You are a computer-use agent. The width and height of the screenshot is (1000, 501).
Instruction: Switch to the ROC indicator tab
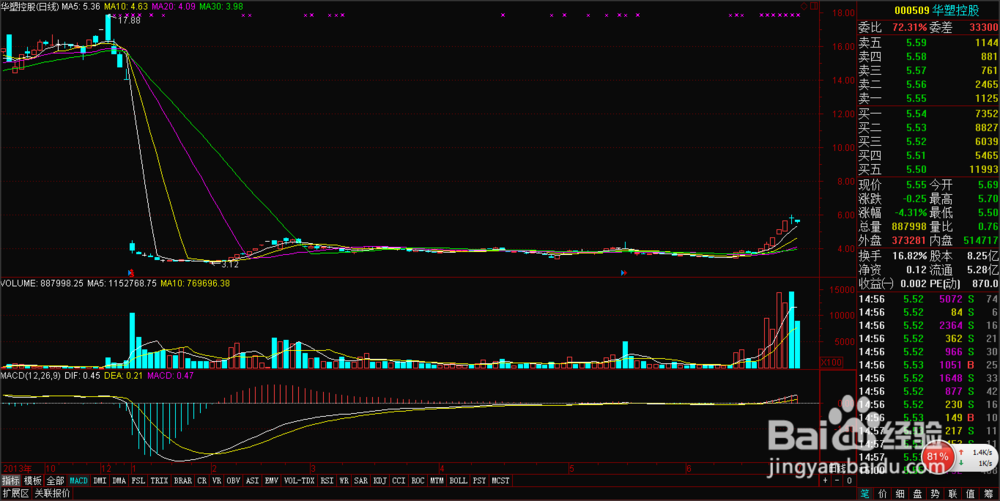click(x=418, y=481)
